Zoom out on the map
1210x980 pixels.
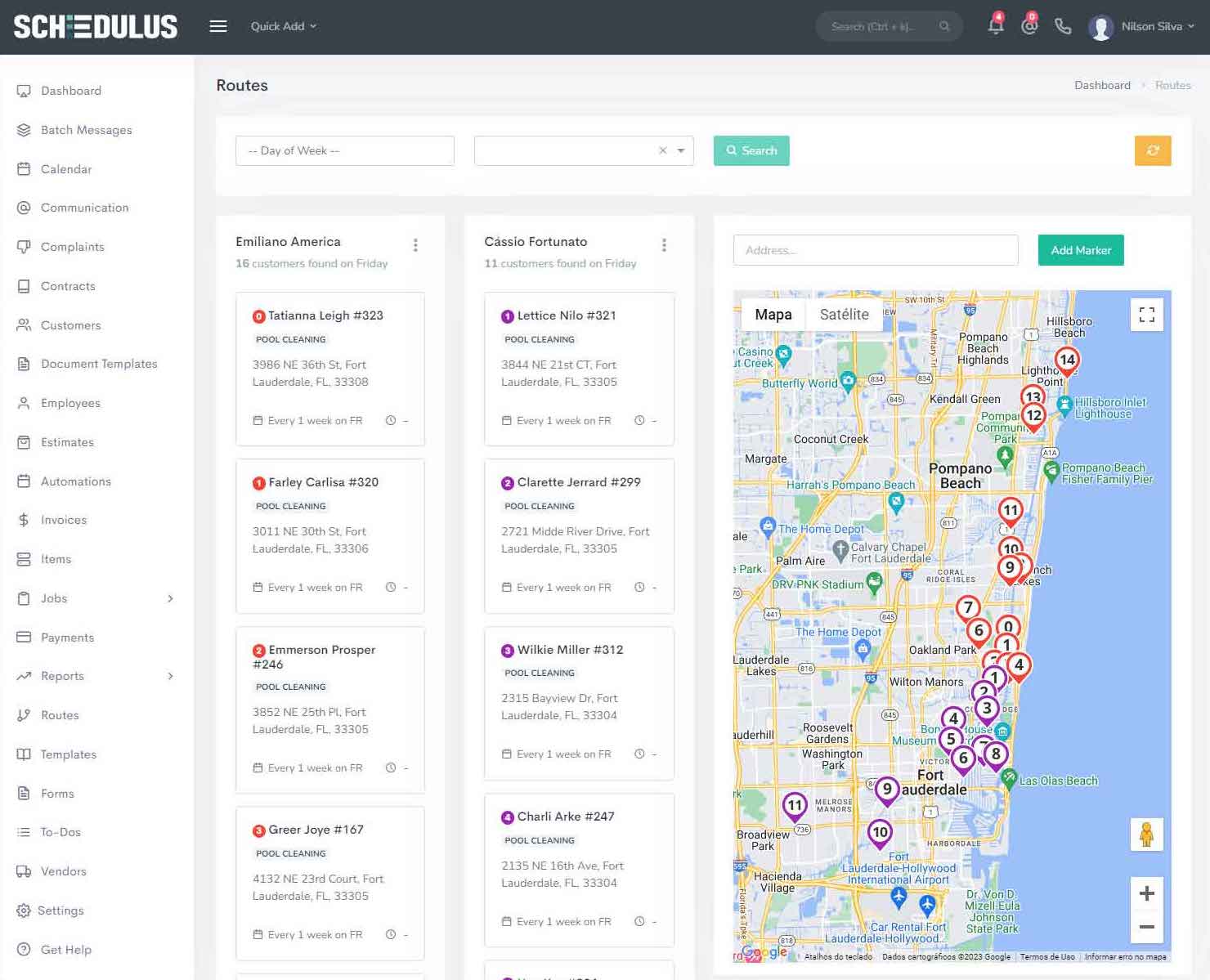click(x=1146, y=927)
